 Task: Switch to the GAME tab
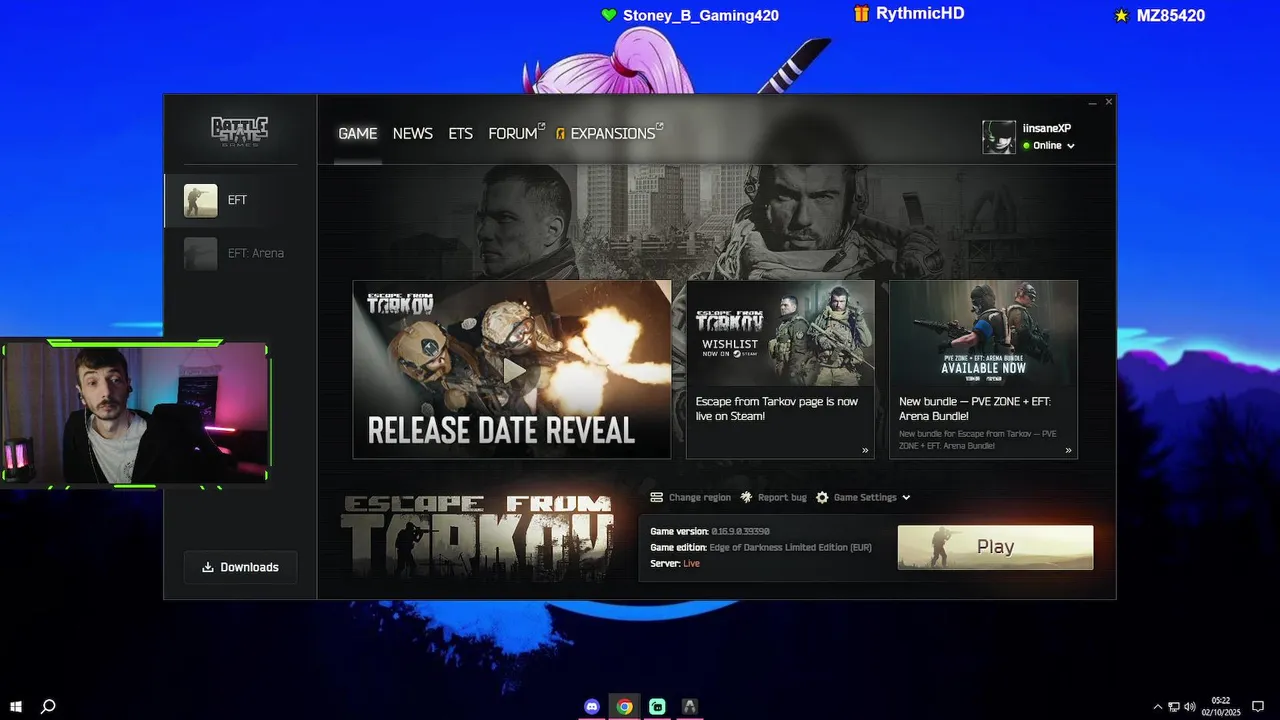pyautogui.click(x=357, y=133)
